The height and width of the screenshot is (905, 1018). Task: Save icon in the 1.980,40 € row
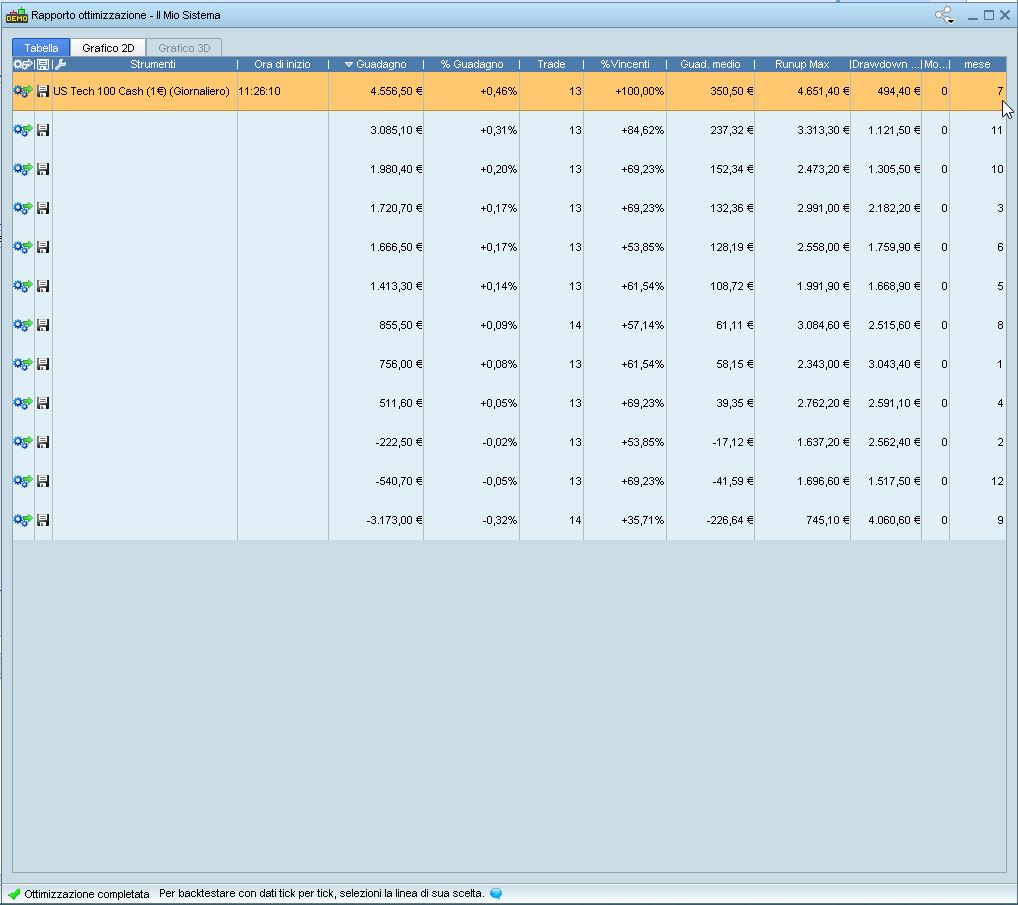coord(43,169)
